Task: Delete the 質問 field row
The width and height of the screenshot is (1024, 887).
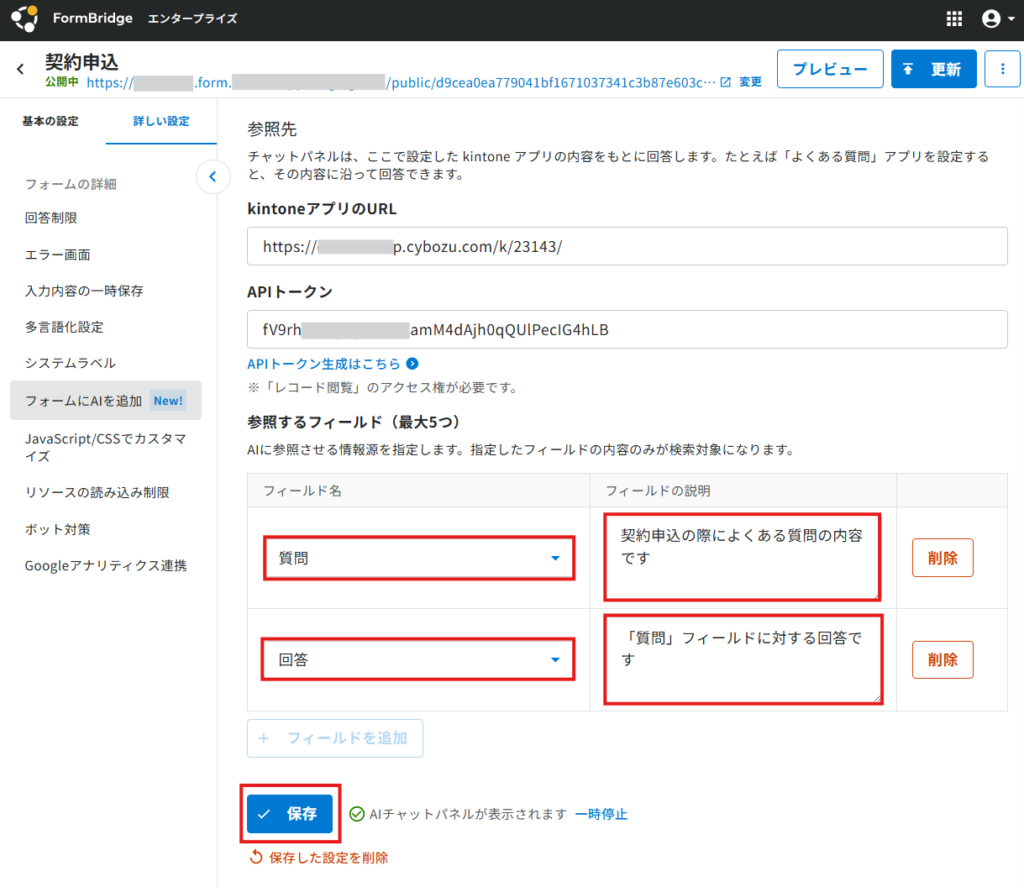Action: point(942,558)
